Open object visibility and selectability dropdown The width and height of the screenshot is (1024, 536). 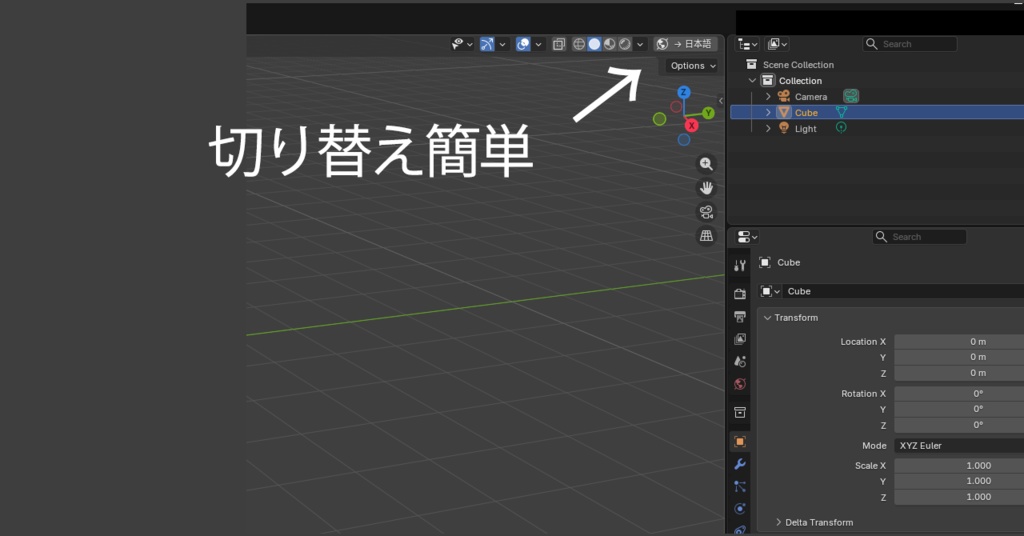pyautogui.click(x=462, y=44)
